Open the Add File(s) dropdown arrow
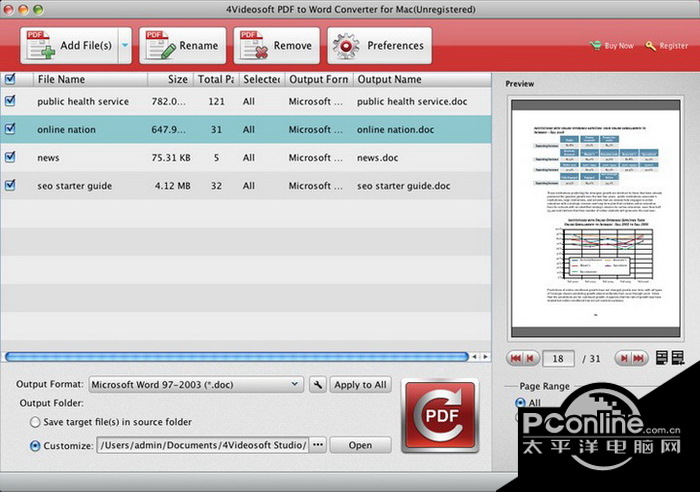The height and width of the screenshot is (492, 700). click(125, 46)
